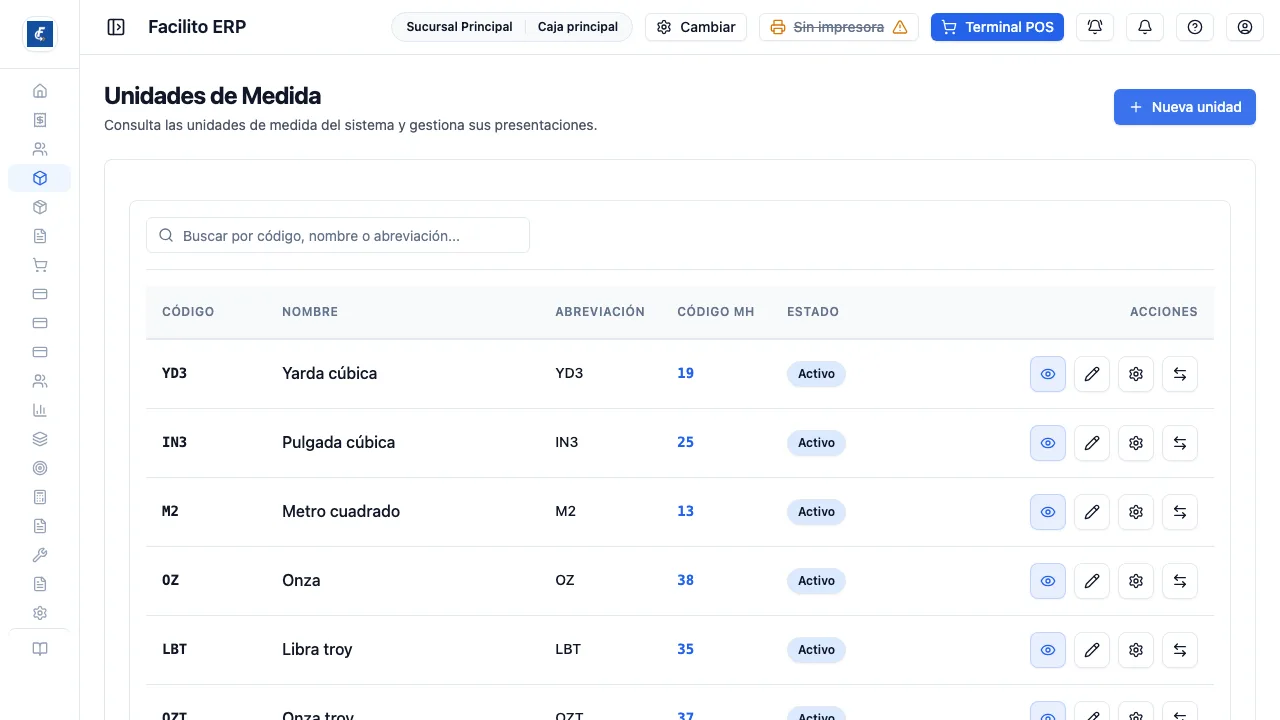
Task: Click the Facilito ERP logo
Action: point(40,34)
